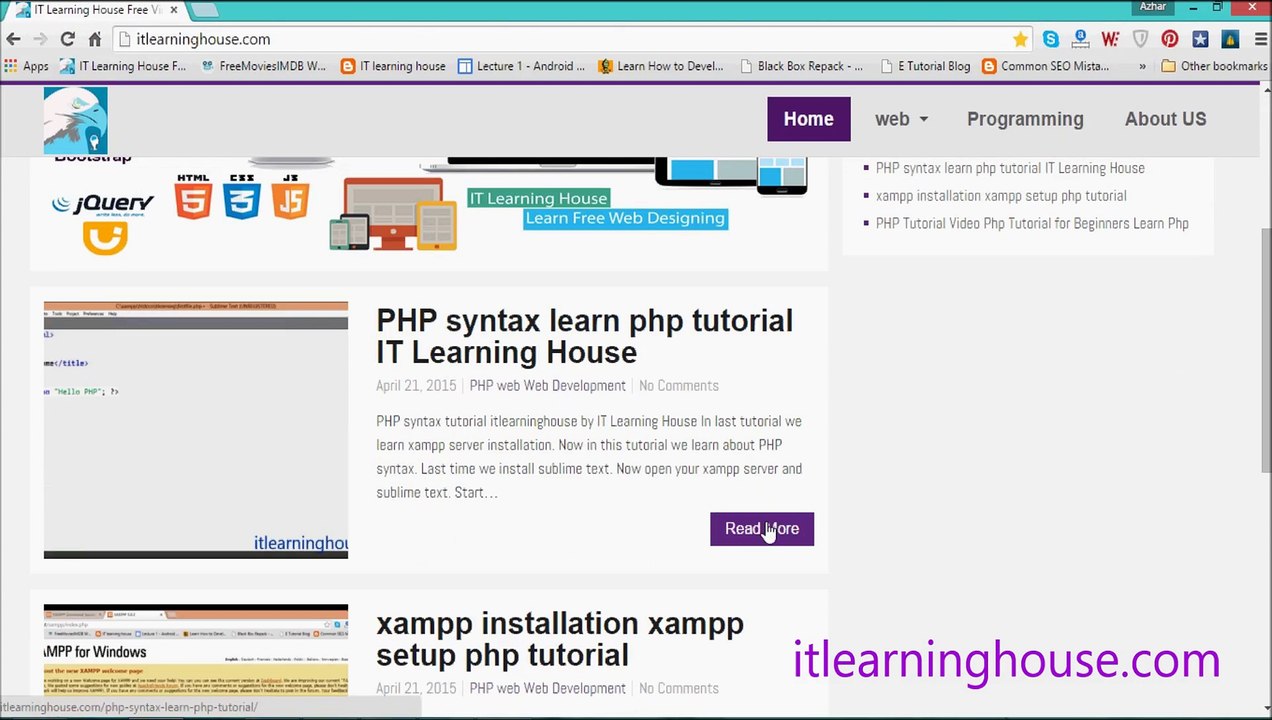Open the Amazon extension icon
Viewport: 1272px width, 720px height.
(x=1080, y=39)
